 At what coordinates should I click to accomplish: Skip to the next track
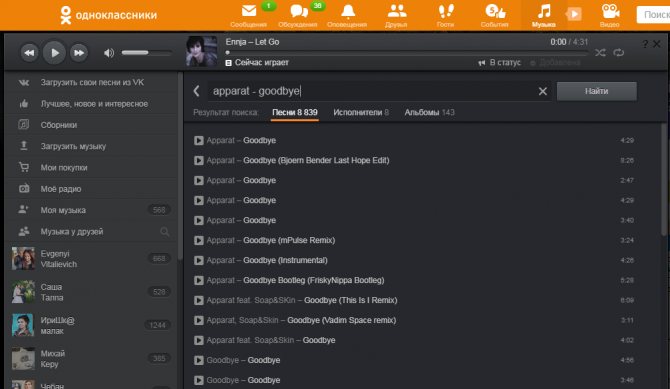79,53
